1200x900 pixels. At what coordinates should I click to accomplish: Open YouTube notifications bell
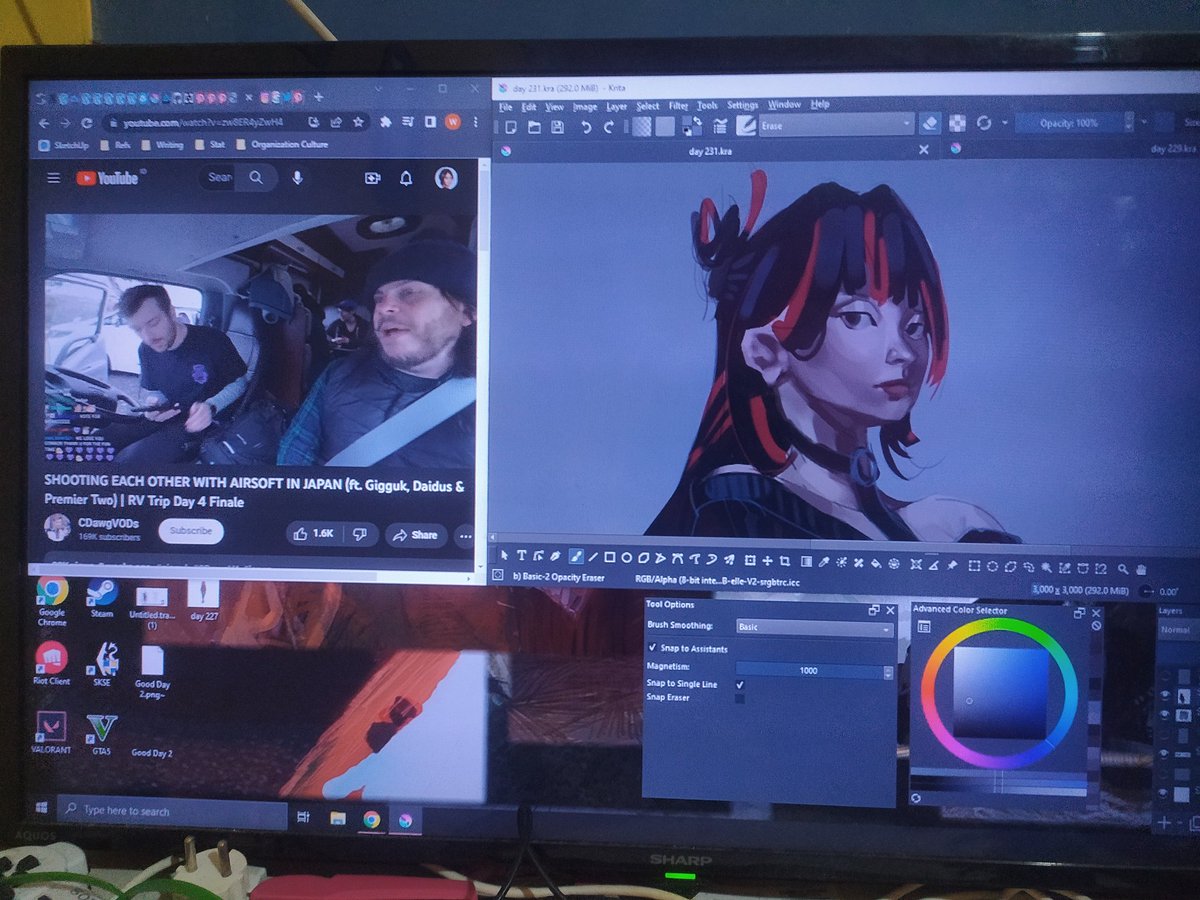(406, 178)
